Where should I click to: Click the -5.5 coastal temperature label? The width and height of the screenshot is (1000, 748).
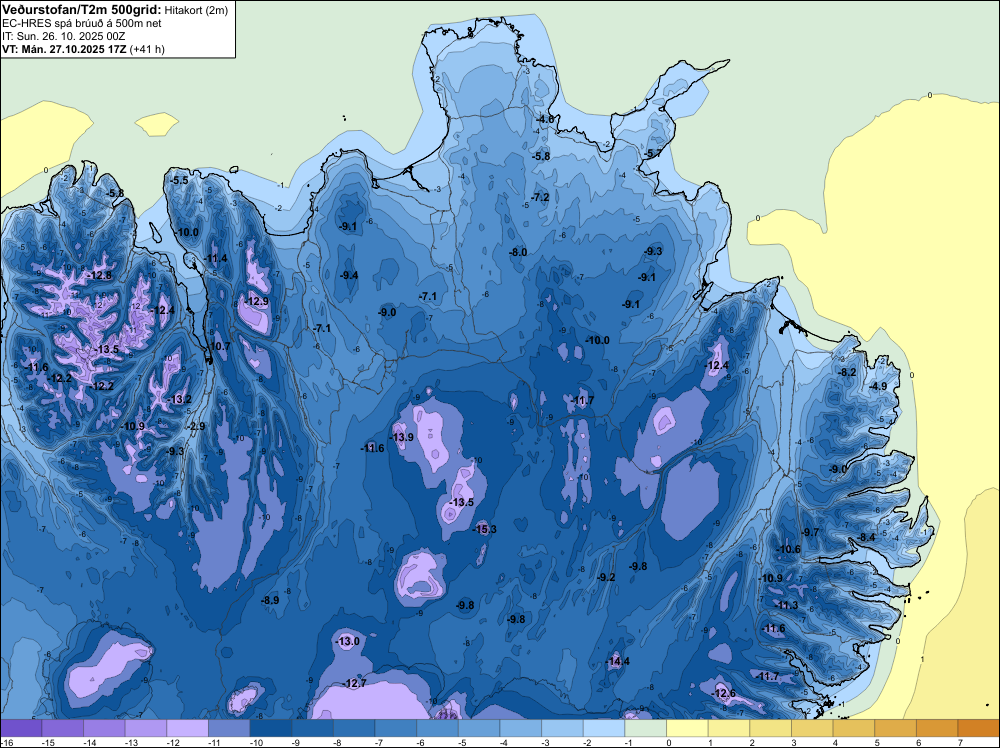coord(179,180)
